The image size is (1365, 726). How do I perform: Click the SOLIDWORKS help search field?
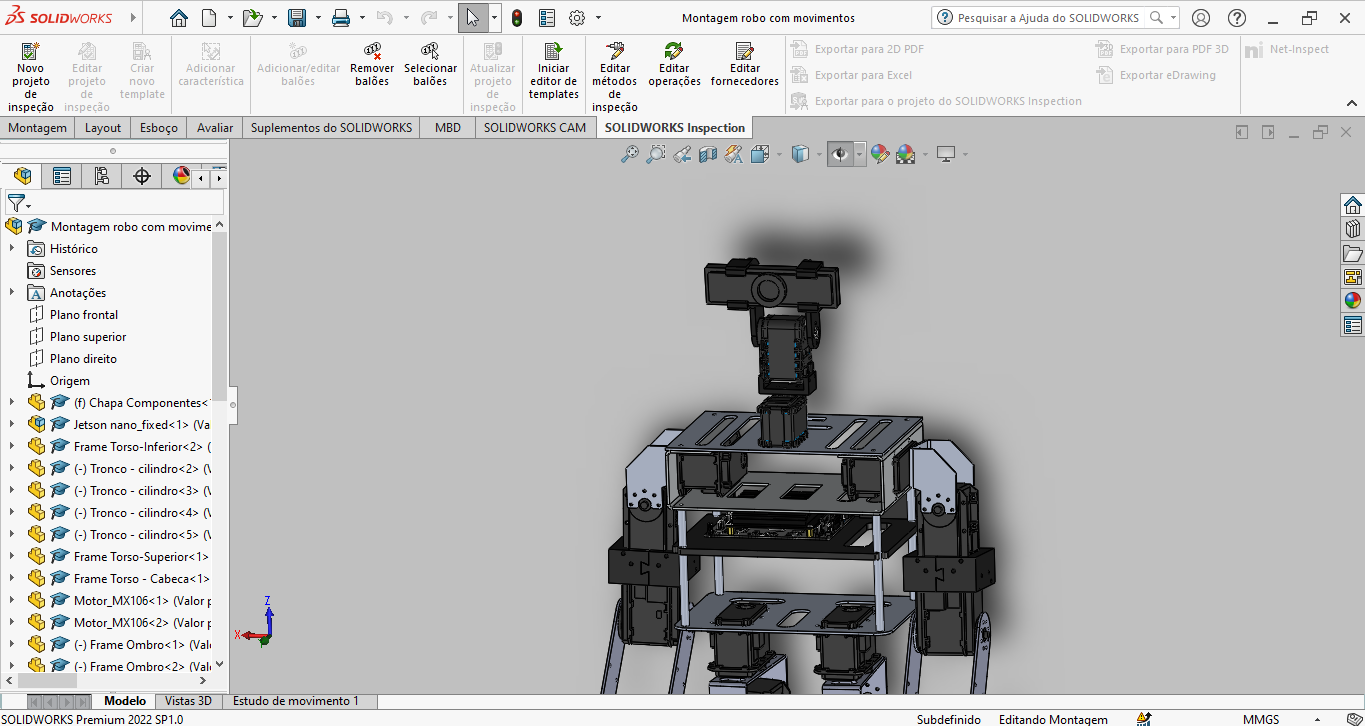coord(1047,18)
